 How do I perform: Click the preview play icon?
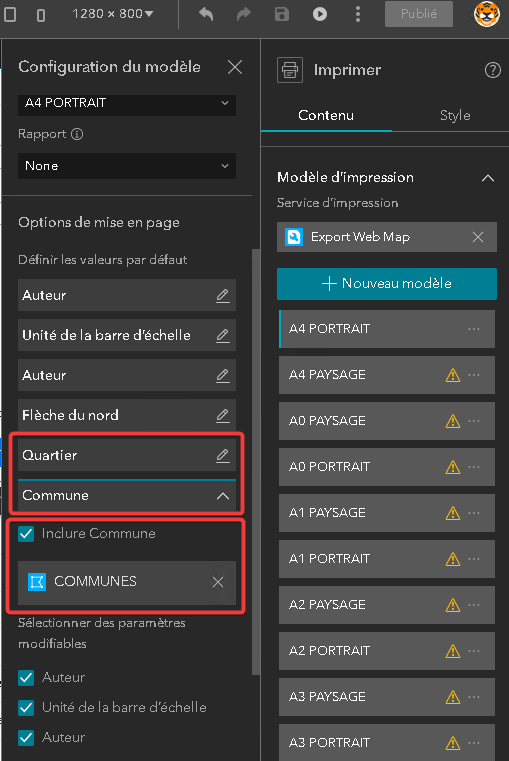[x=320, y=14]
